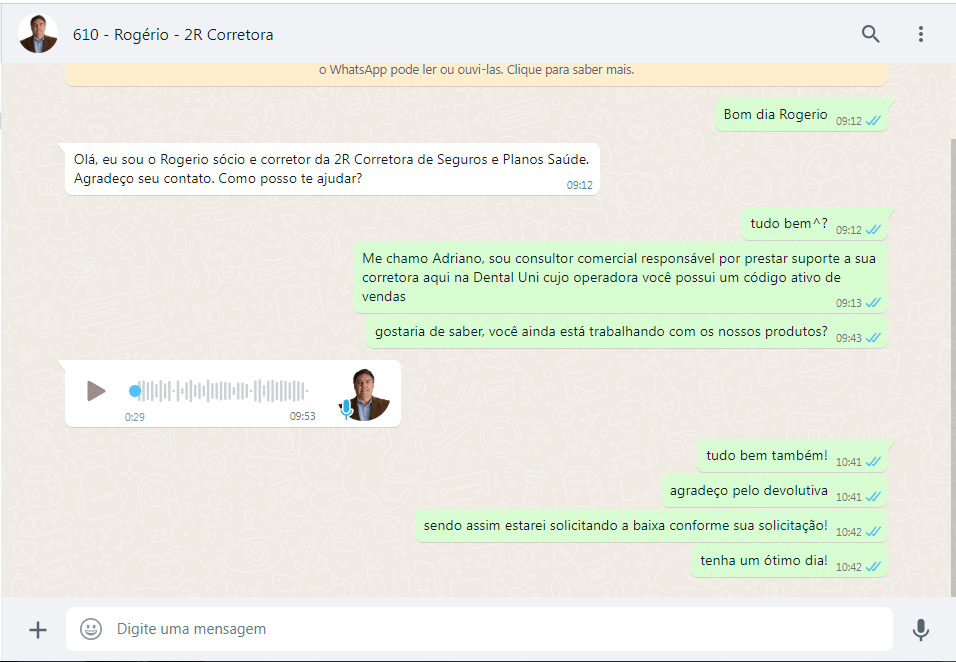Open the emoji picker
The width and height of the screenshot is (956, 662).
click(91, 628)
